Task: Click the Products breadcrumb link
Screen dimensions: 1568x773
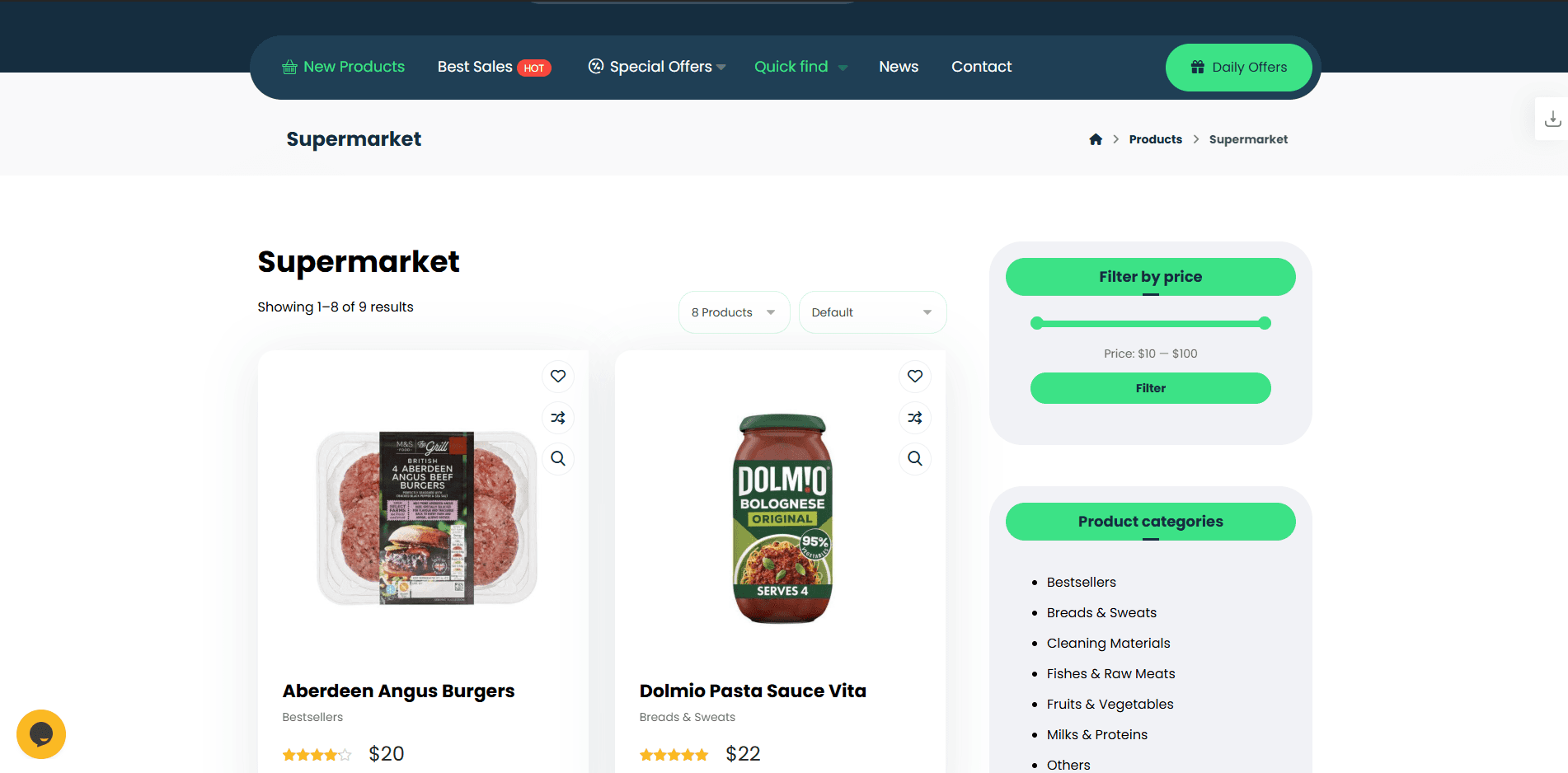Action: 1155,138
